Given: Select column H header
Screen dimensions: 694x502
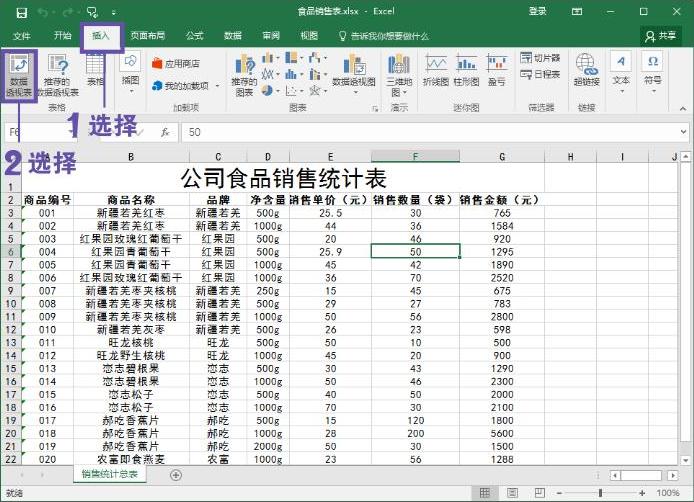Looking at the screenshot, I should [x=571, y=157].
